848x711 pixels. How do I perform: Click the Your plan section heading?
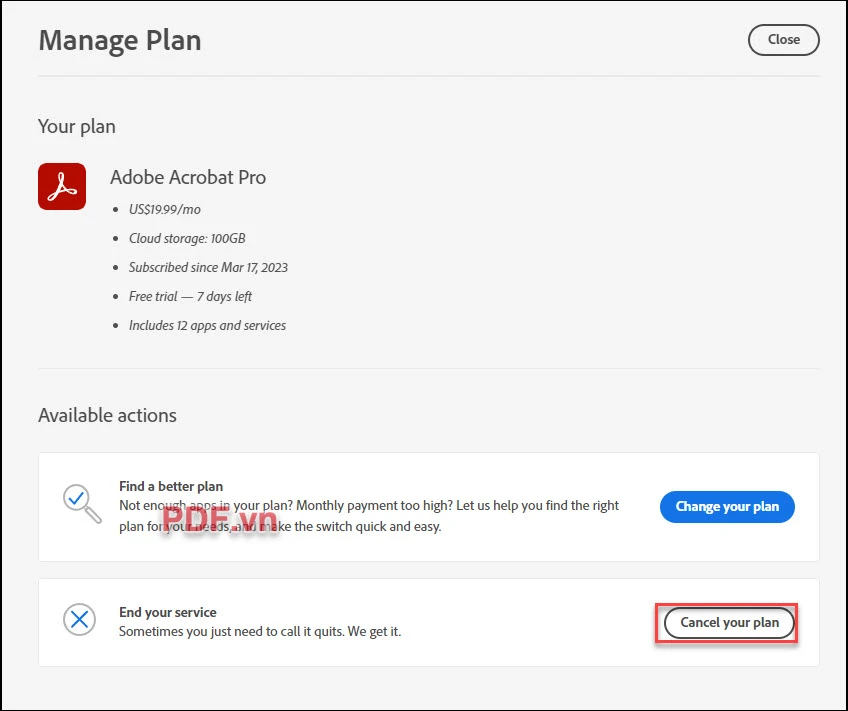(77, 127)
